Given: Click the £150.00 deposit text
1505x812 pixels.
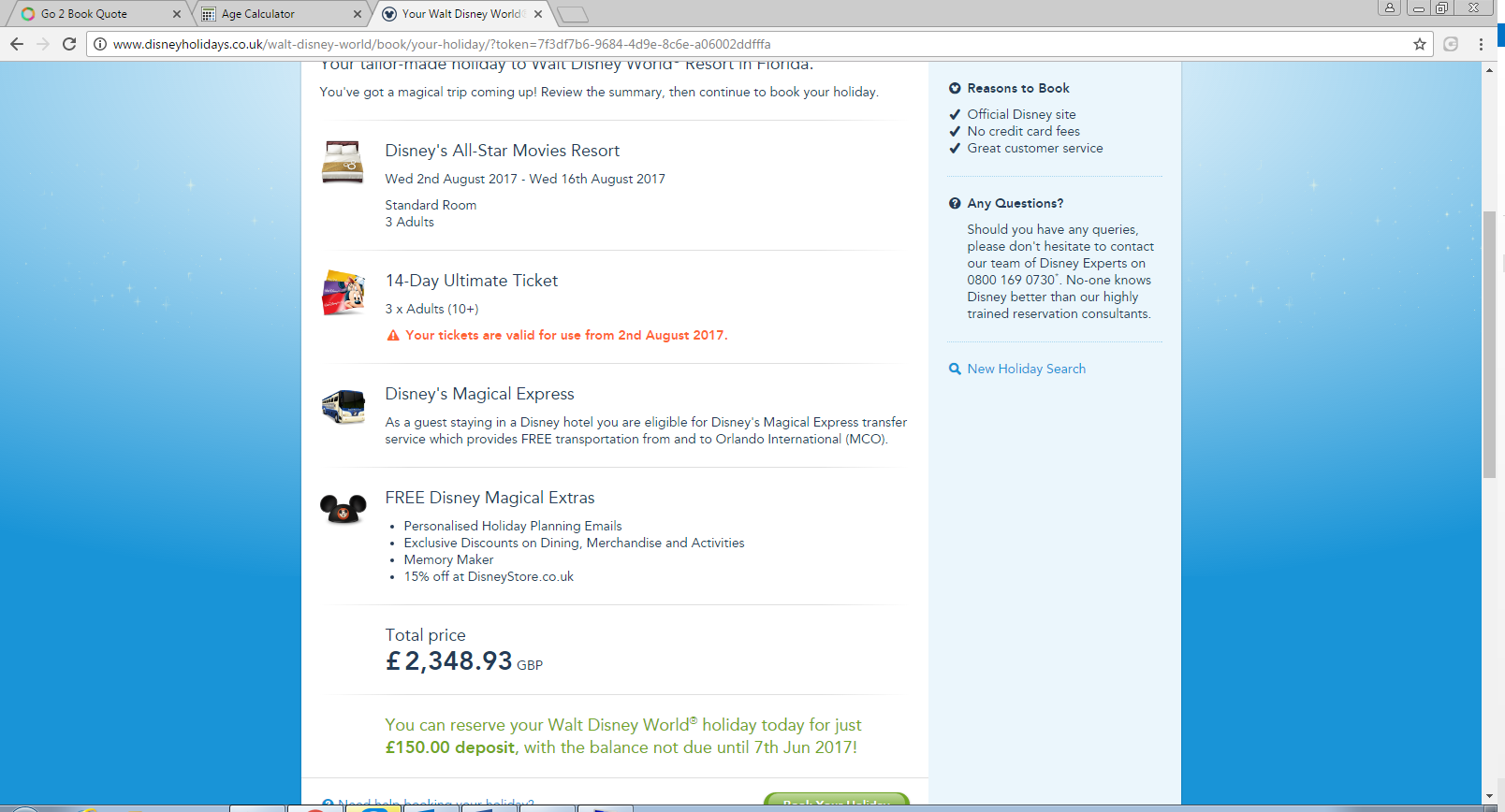Looking at the screenshot, I should (x=450, y=747).
